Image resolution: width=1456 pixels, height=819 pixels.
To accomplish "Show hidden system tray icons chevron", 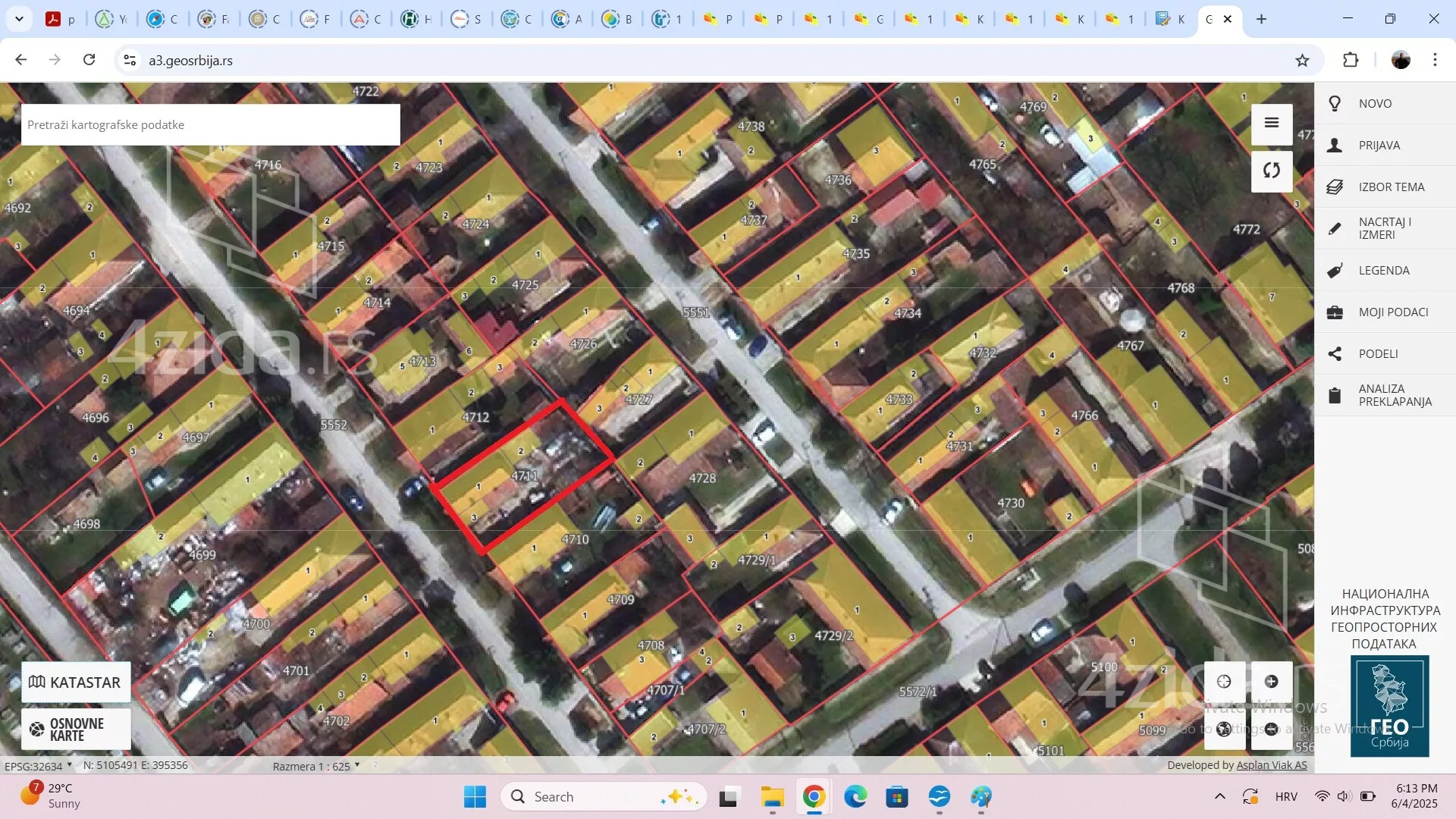I will point(1219,796).
